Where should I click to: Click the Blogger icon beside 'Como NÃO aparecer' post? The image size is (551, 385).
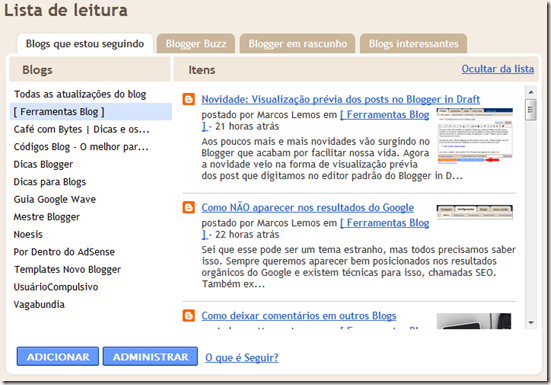(189, 207)
